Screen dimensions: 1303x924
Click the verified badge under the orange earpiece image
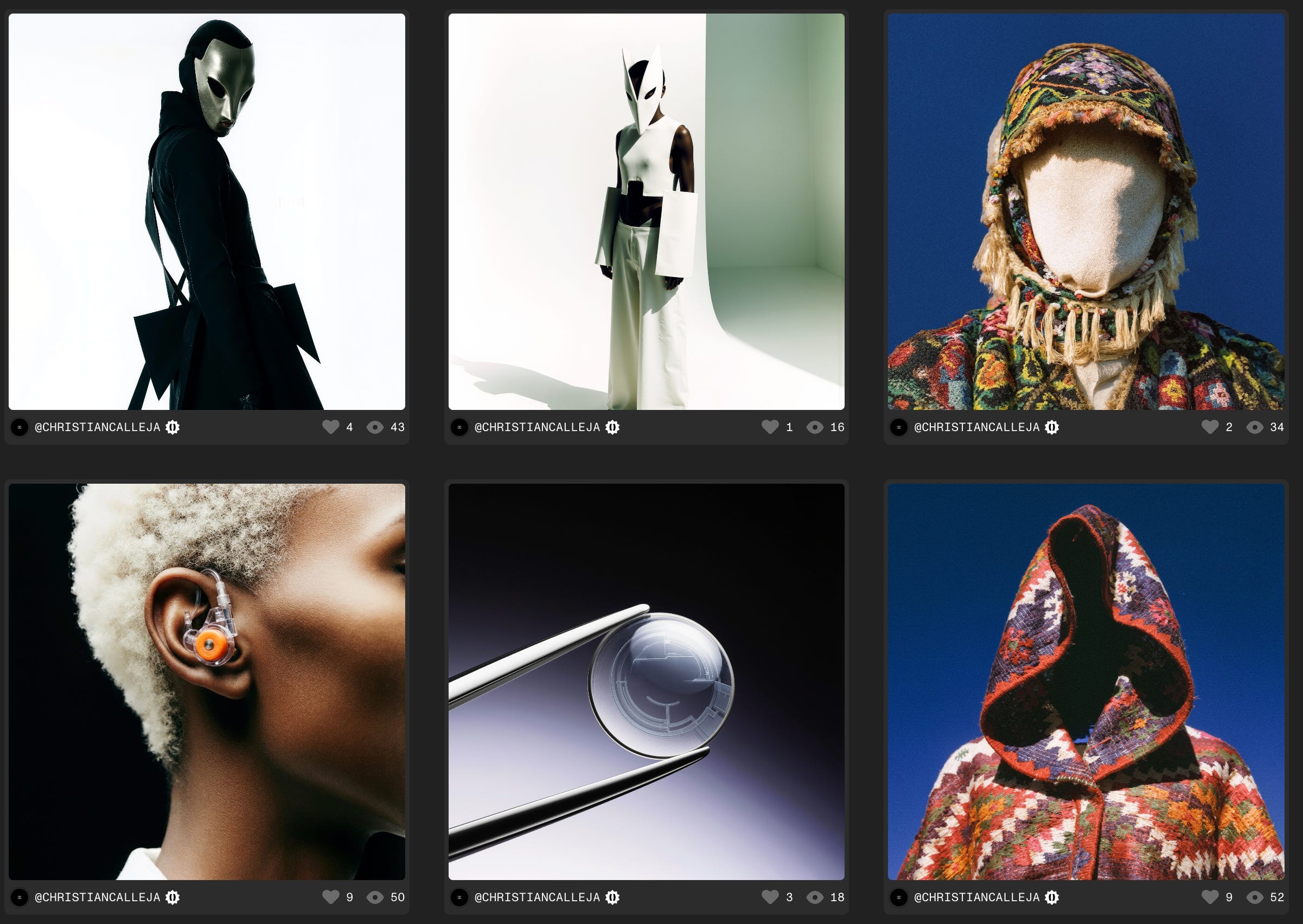173,897
